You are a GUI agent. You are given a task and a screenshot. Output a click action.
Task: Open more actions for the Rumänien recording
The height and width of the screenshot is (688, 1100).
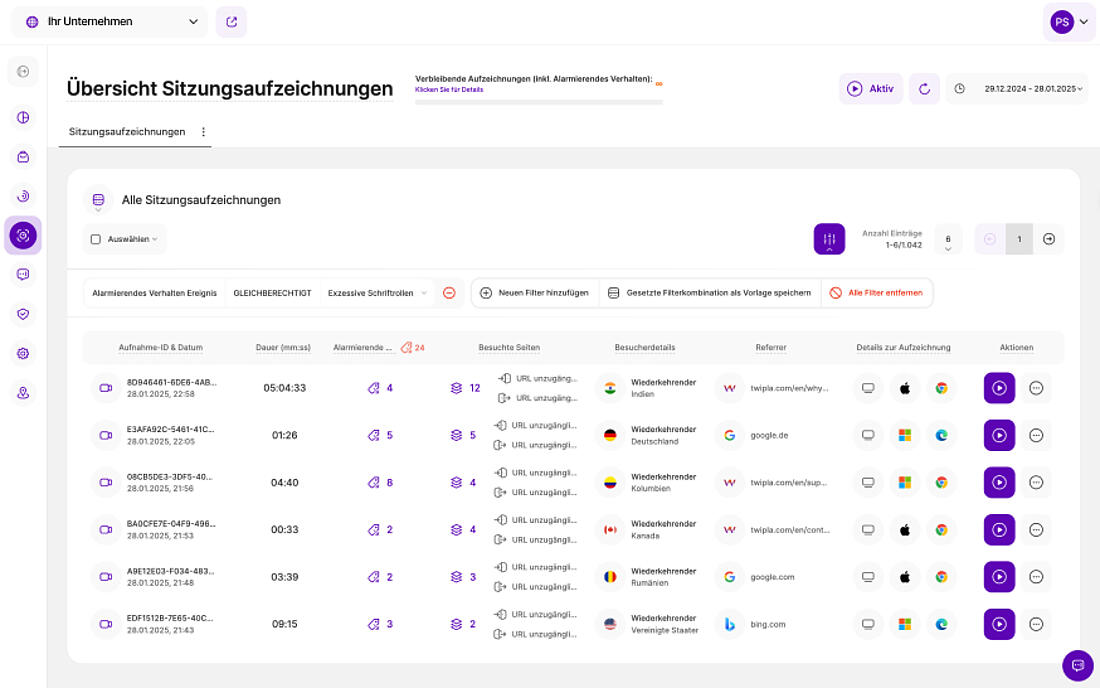(1036, 577)
